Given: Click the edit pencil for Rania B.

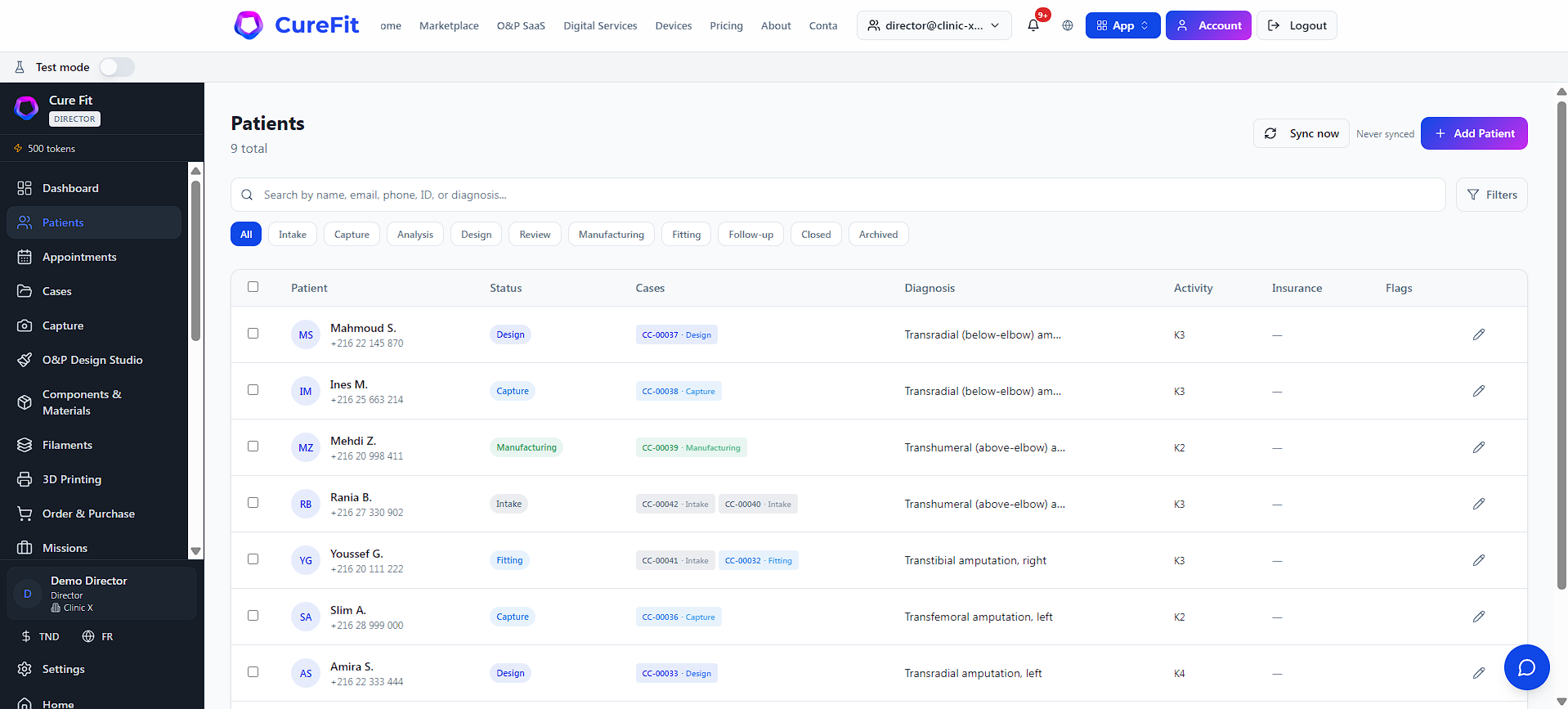Looking at the screenshot, I should click(1479, 504).
